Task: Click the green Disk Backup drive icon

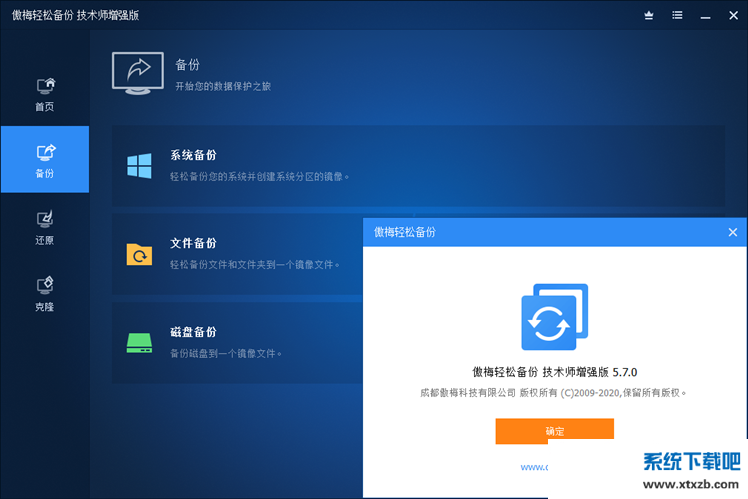Action: click(139, 342)
